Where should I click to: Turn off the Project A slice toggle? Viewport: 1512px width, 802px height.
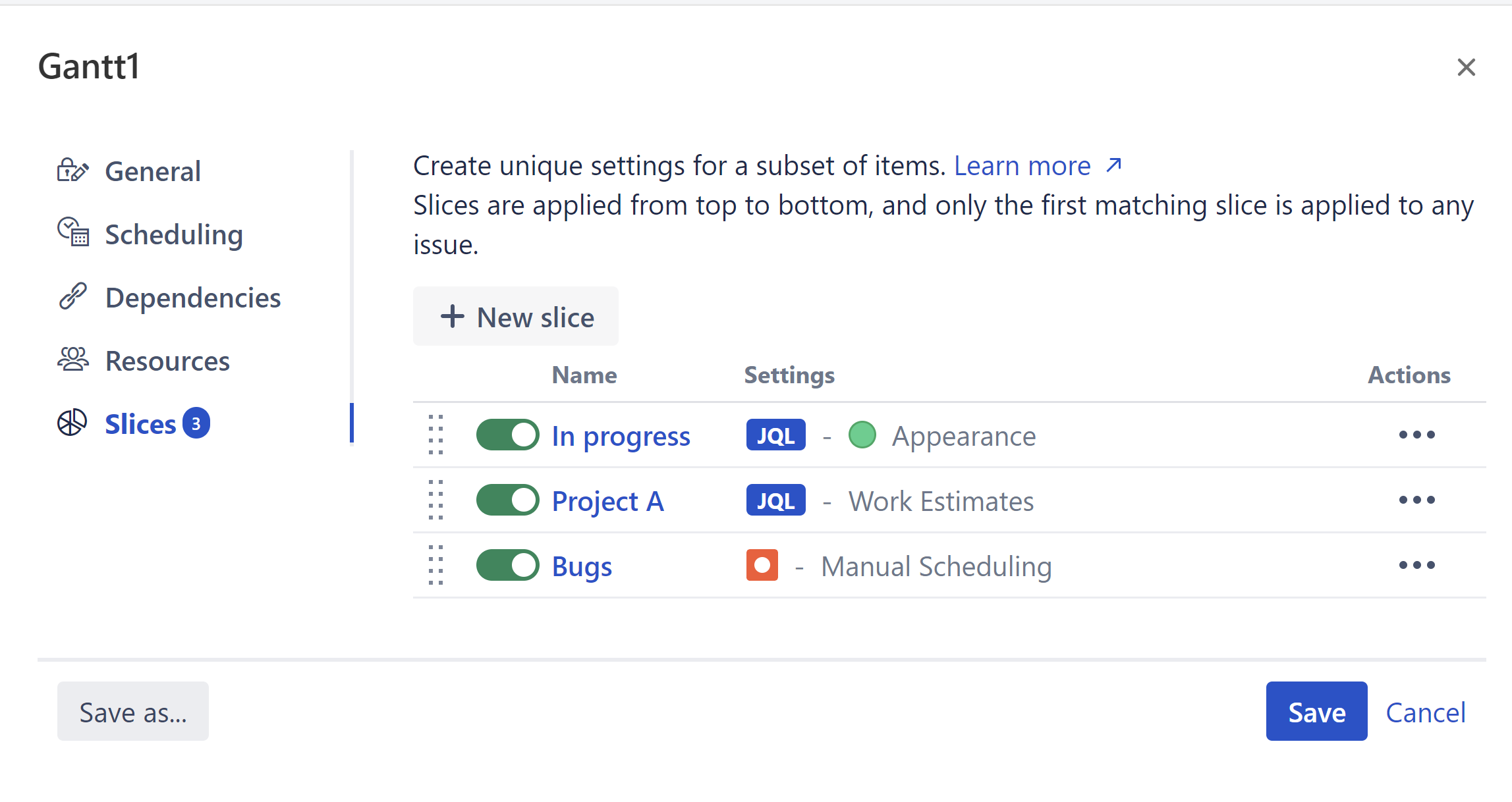pyautogui.click(x=507, y=500)
